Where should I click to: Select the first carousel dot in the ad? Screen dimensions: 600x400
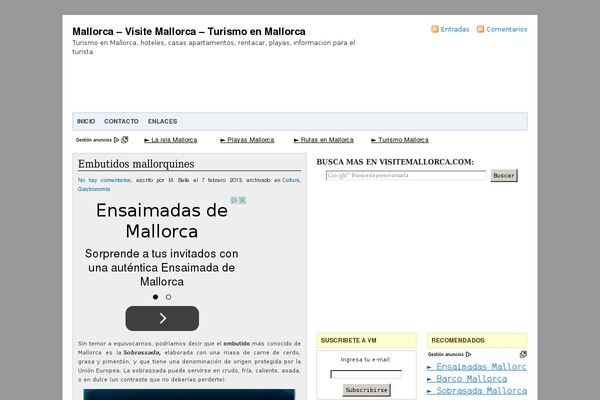[x=155, y=297]
